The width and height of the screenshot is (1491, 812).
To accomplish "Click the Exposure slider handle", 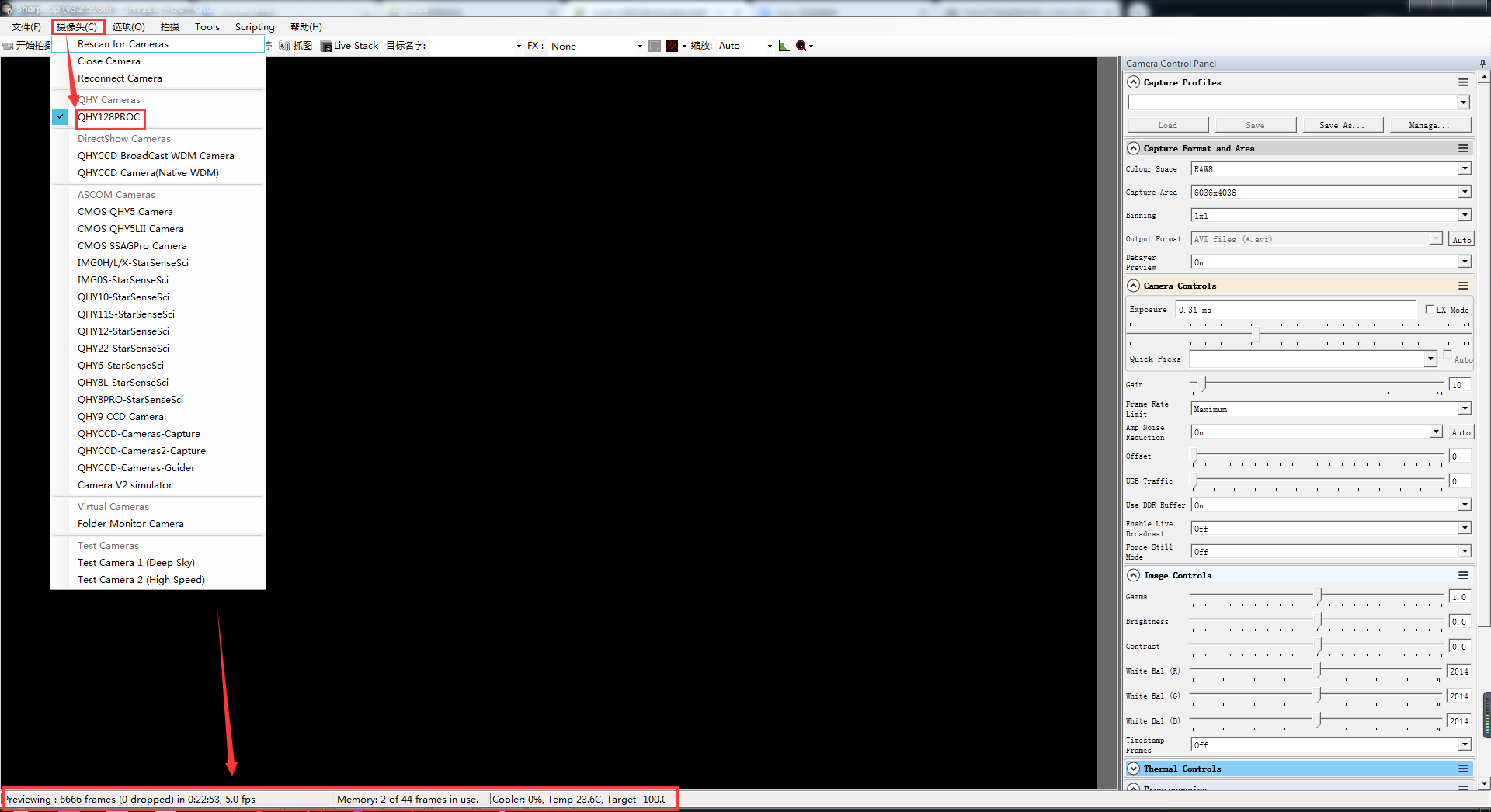I will [1256, 335].
